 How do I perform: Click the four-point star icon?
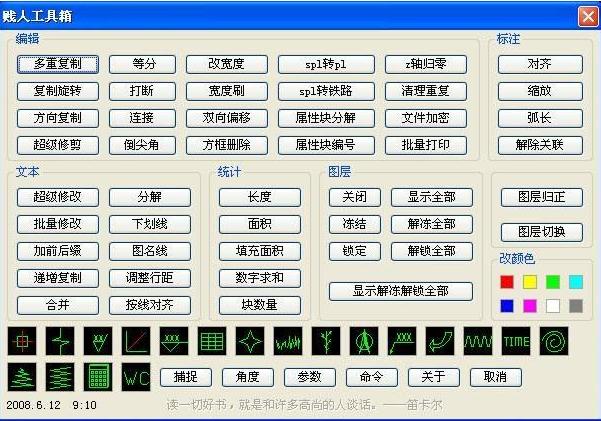[249, 342]
